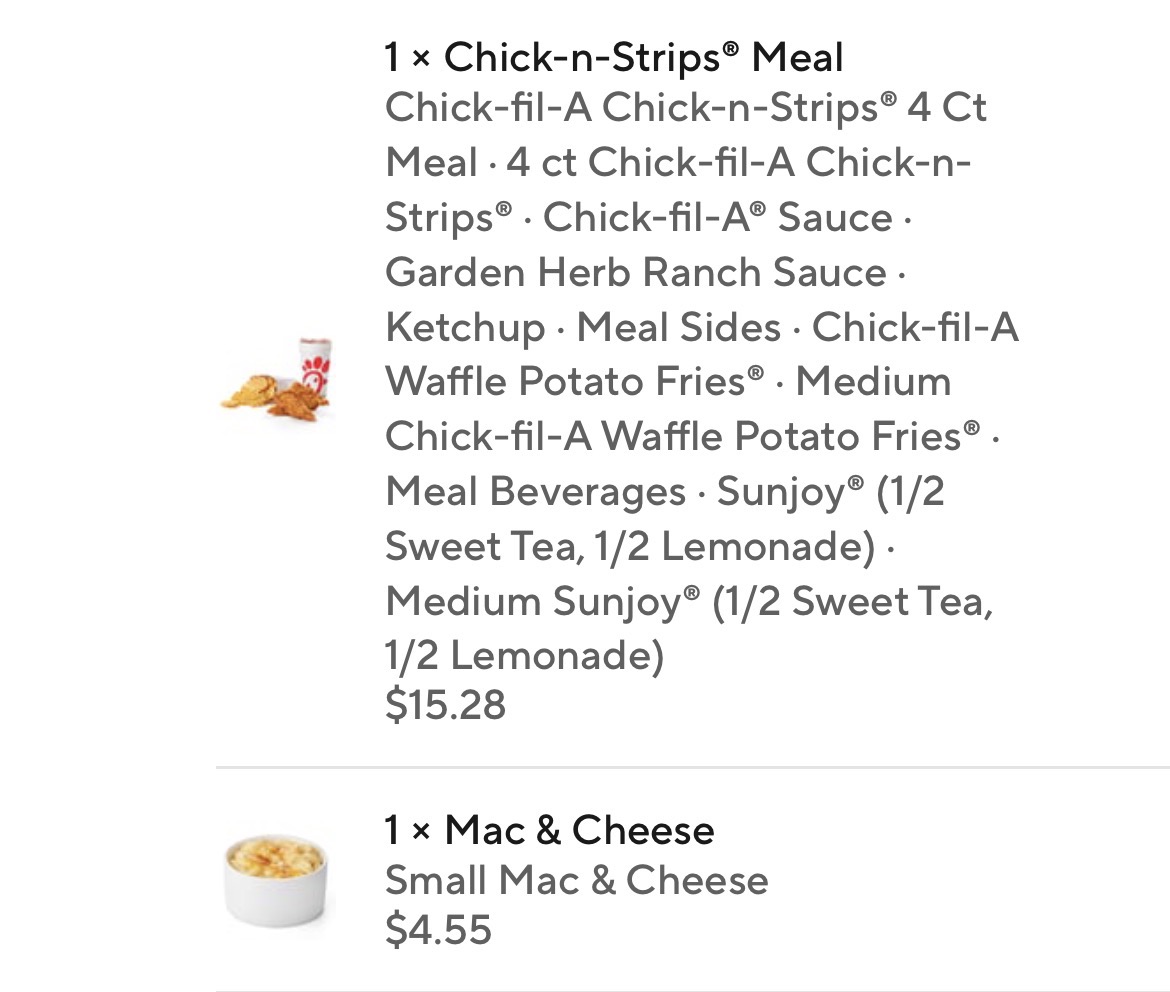Click the quantity 1 × before Mac & Cheese
Screen dimensions: 1170x992
click(x=407, y=830)
